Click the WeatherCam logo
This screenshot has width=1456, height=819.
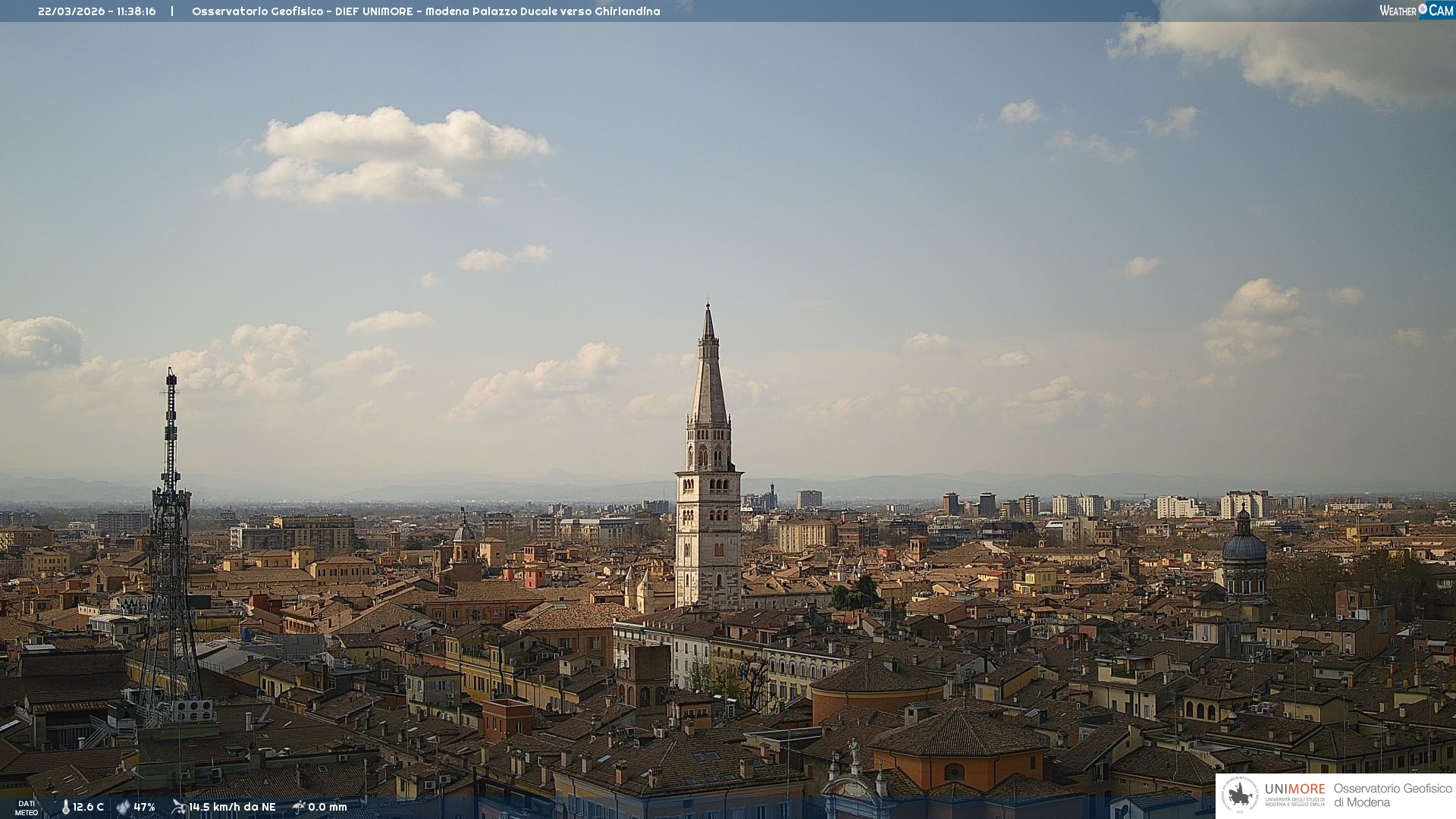click(1416, 11)
